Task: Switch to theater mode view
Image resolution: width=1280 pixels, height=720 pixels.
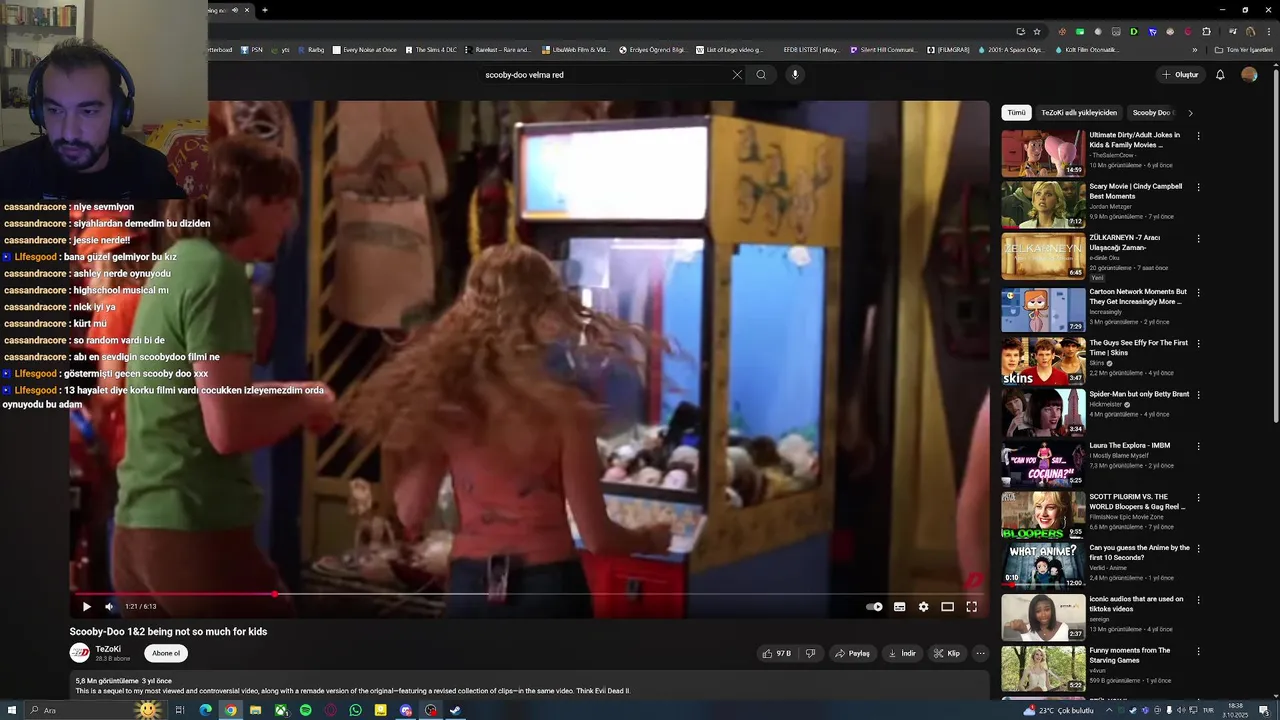Action: click(947, 606)
